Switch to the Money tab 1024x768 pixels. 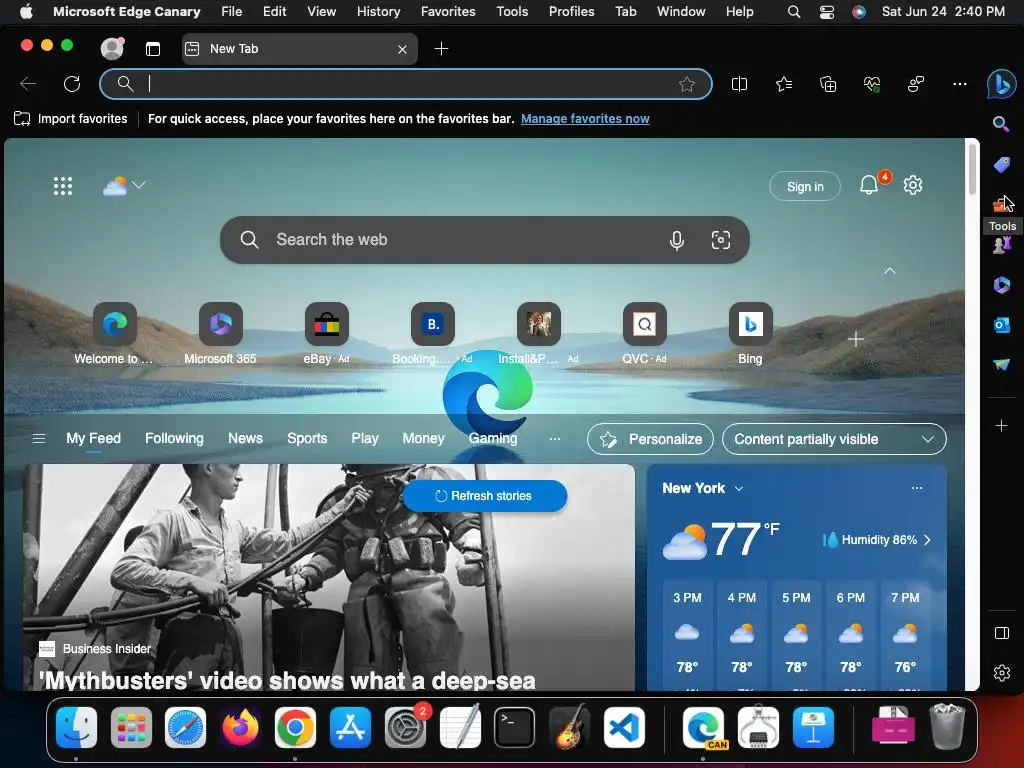click(423, 439)
